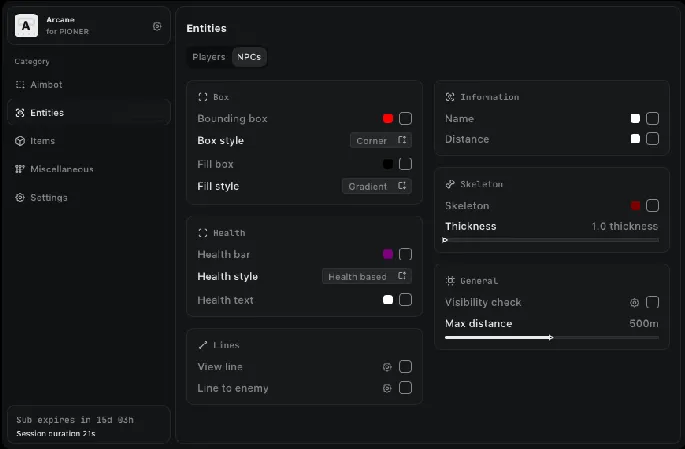685x449 pixels.
Task: Open Settings in the sidebar
Action: (x=48, y=197)
